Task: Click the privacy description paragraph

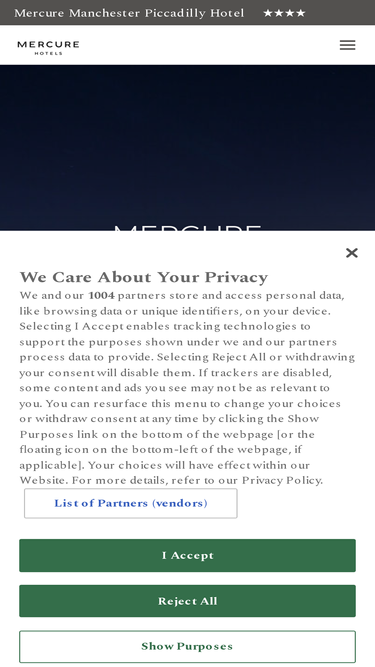Action: 187,388
